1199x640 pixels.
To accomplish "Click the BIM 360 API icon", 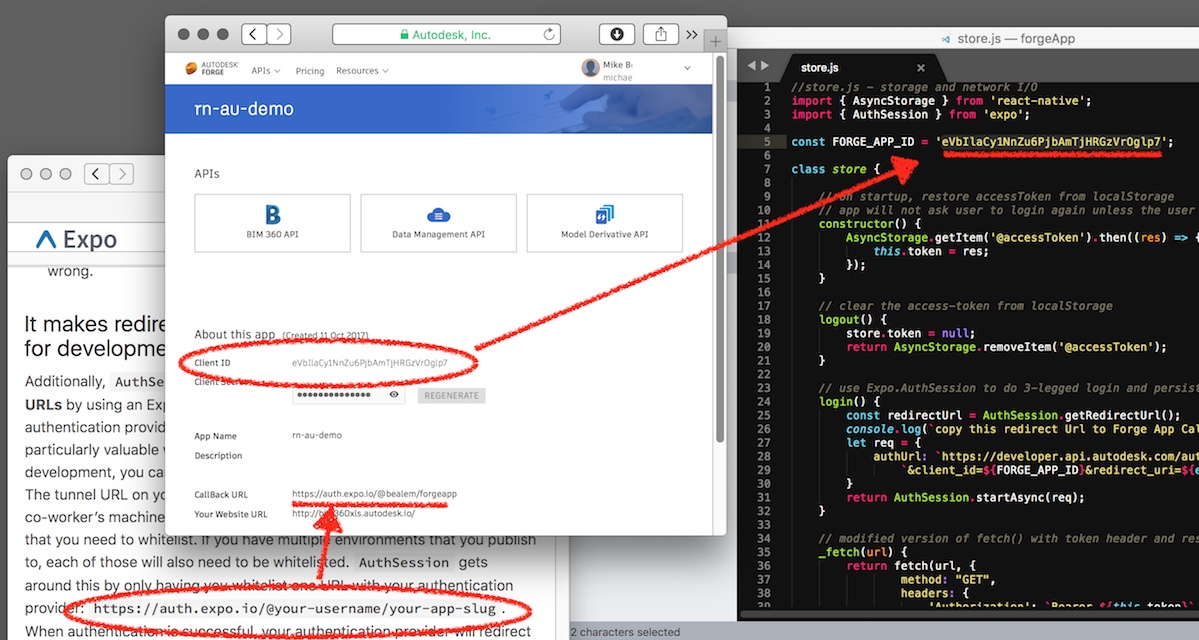I will tap(272, 214).
